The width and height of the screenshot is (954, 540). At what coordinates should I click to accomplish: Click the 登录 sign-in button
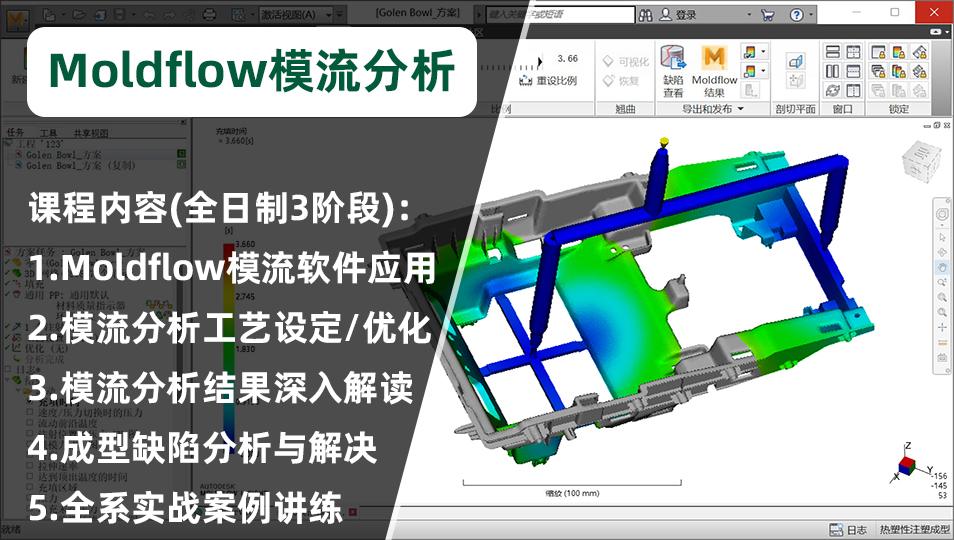pos(678,15)
